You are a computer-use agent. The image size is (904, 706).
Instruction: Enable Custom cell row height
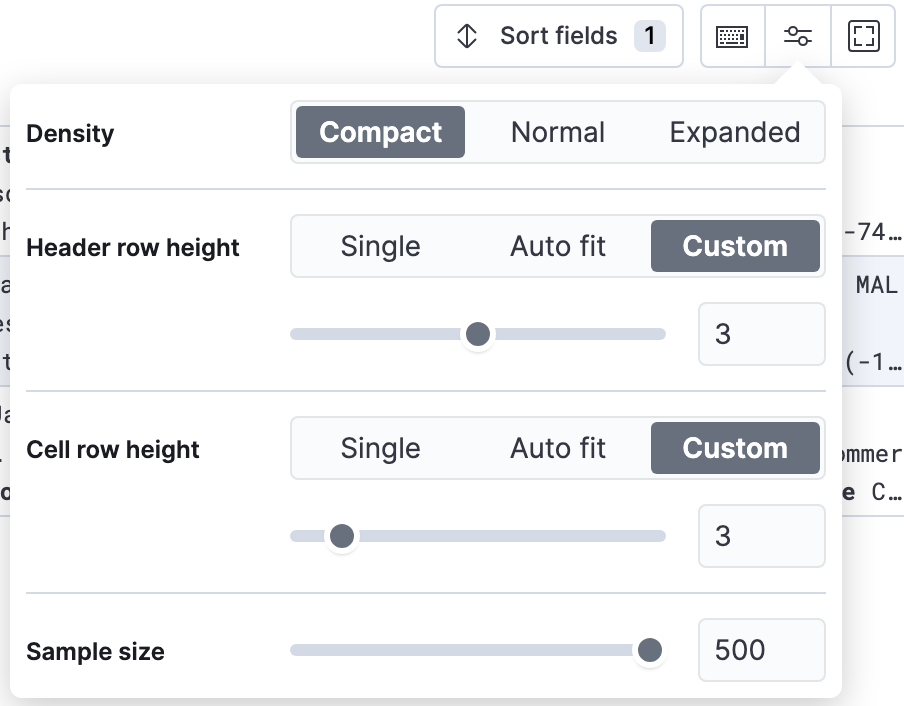coord(736,448)
